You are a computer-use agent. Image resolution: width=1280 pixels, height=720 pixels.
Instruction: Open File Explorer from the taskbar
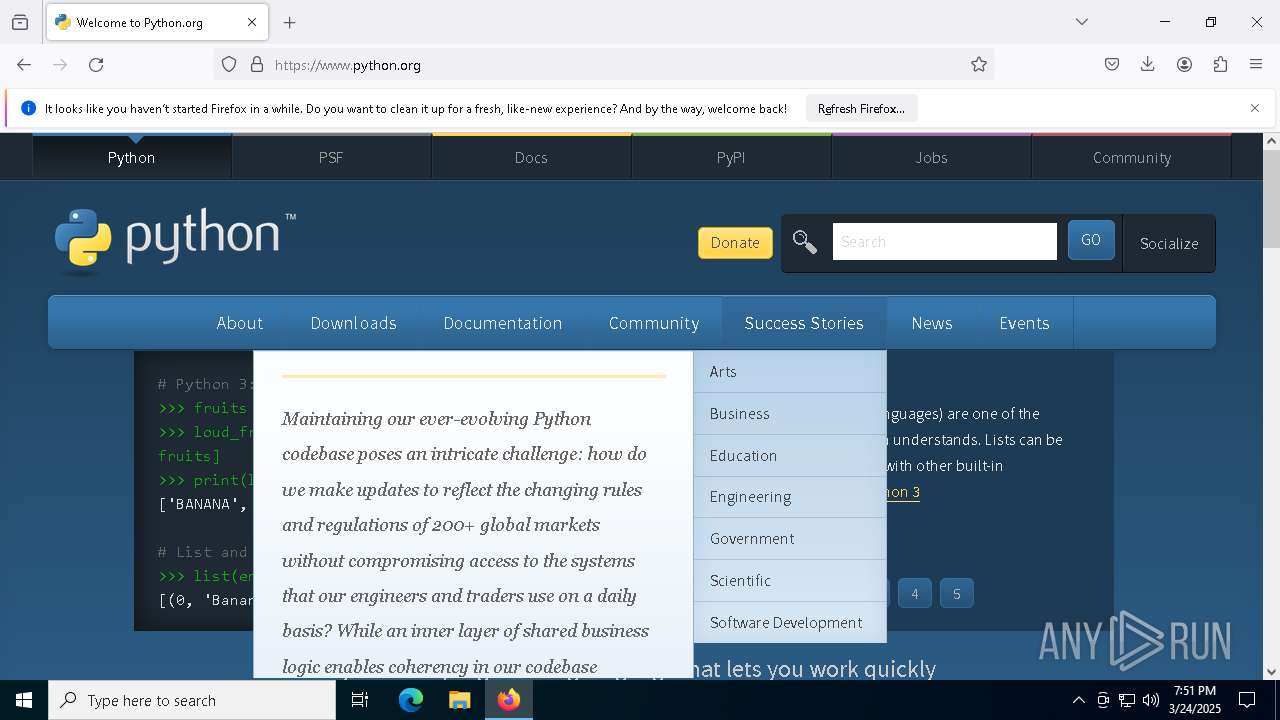(x=460, y=700)
